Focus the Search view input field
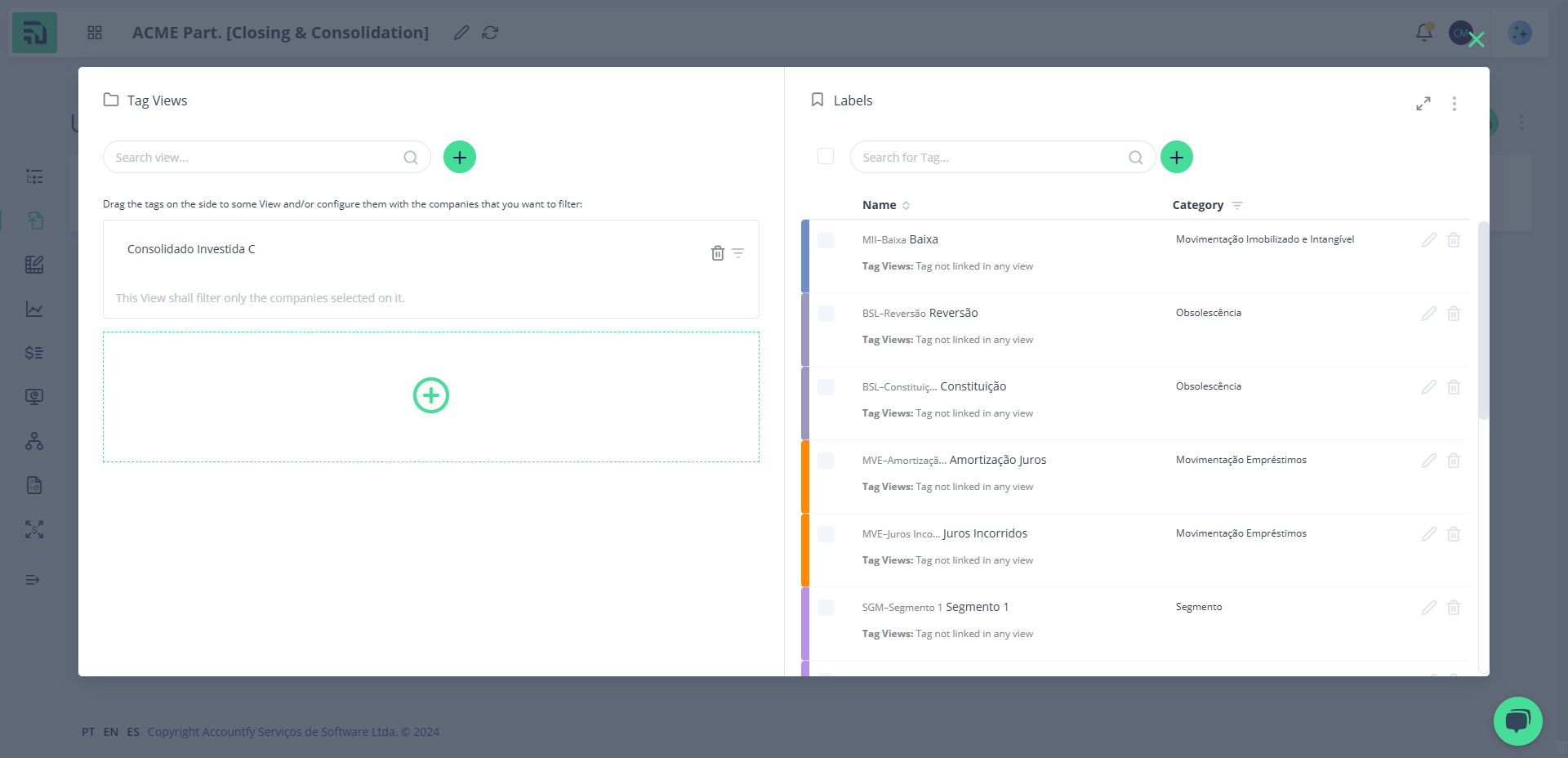Viewport: 1568px width, 758px height. click(267, 157)
